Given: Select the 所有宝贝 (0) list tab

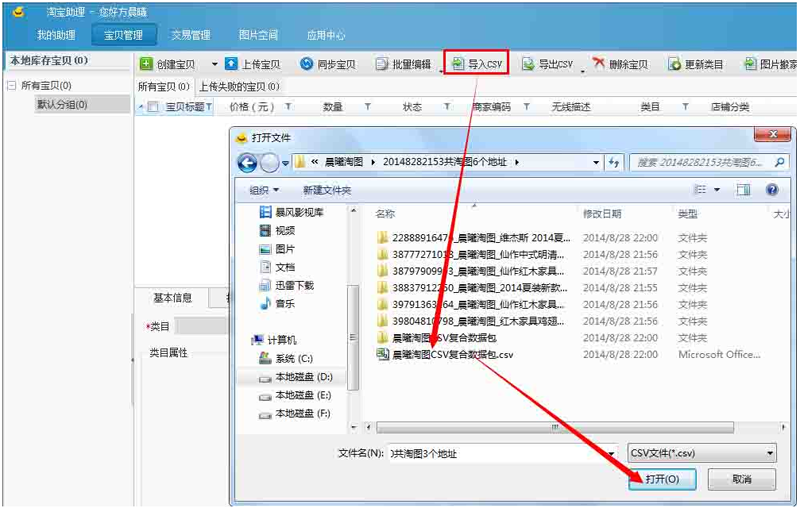Looking at the screenshot, I should click(164, 87).
